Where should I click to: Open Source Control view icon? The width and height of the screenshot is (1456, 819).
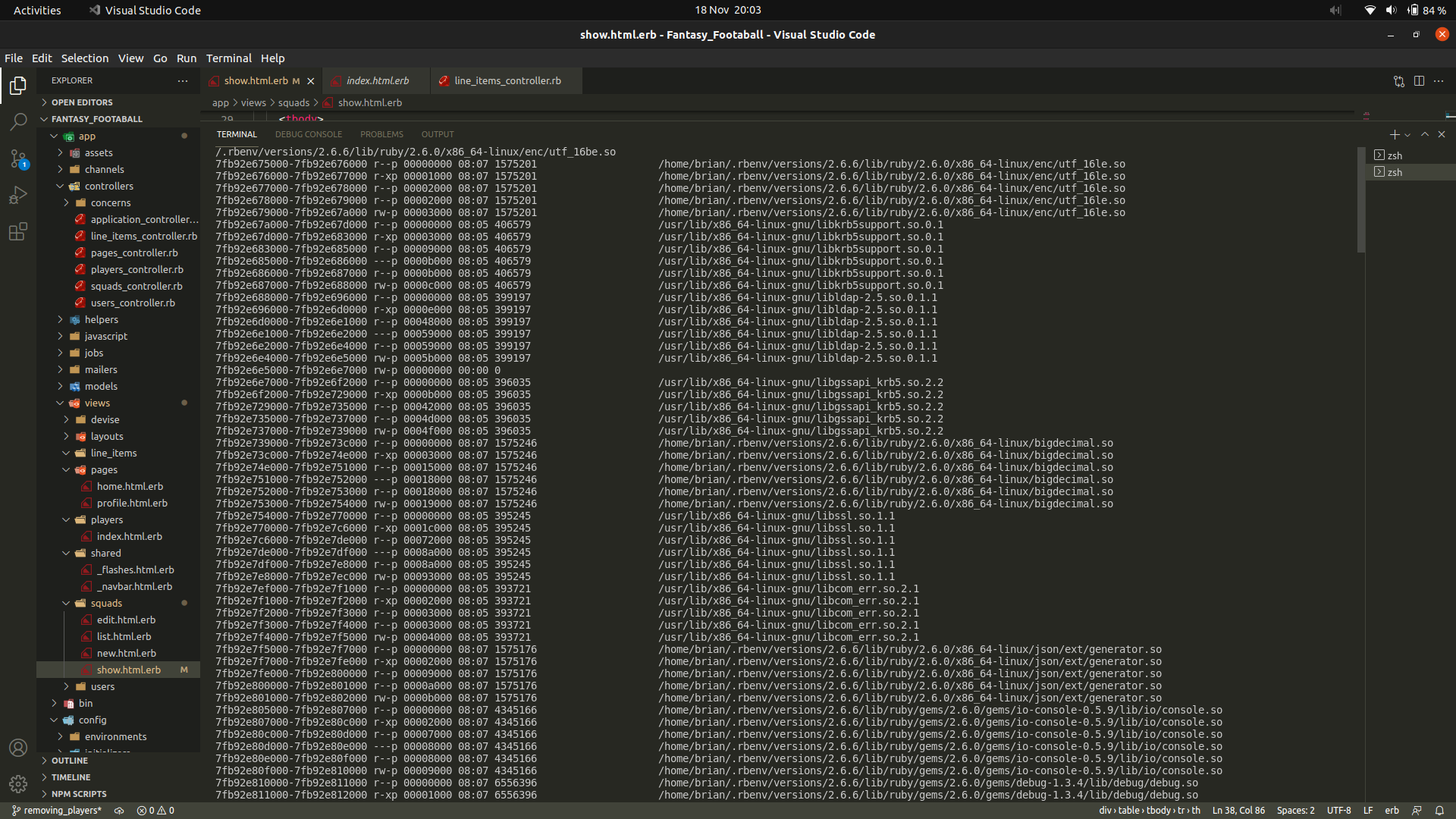[18, 158]
